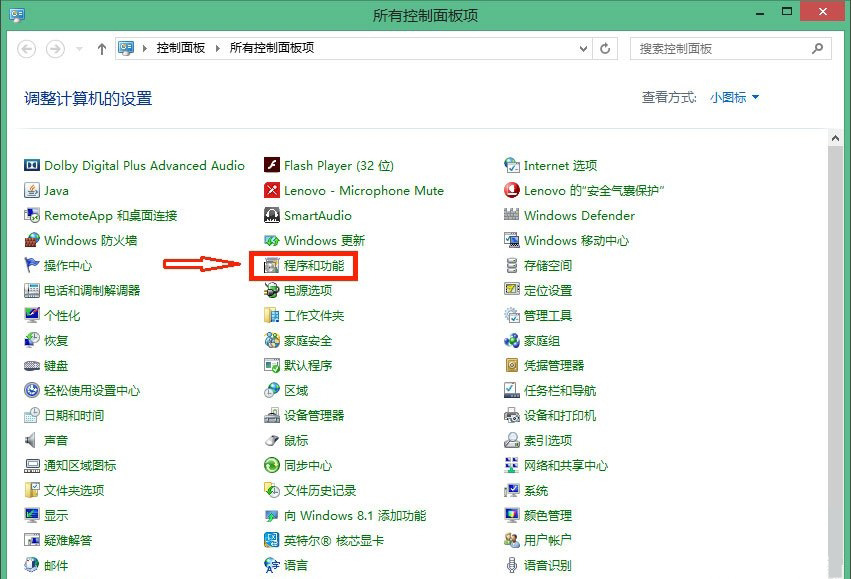Click the SmartAudio icon
This screenshot has height=579, width=851.
tap(272, 215)
